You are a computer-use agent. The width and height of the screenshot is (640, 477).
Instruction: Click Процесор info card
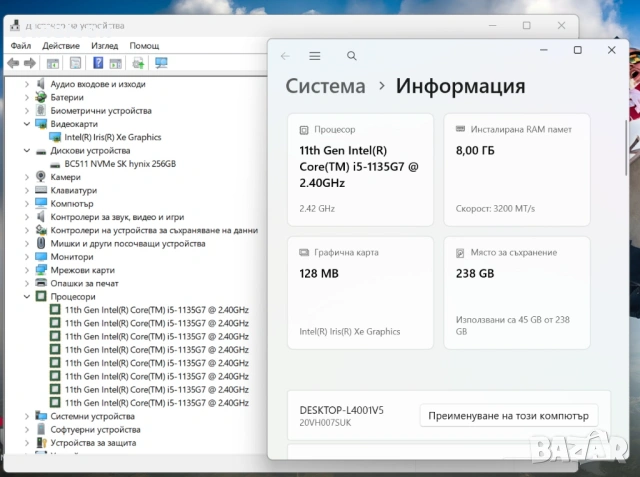pyautogui.click(x=360, y=170)
